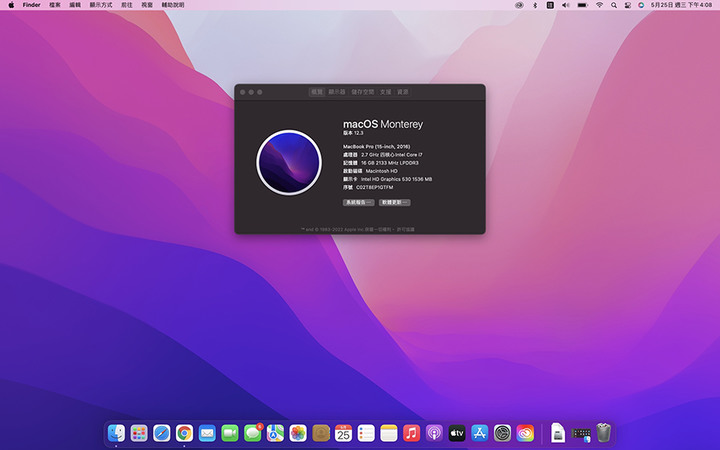Open FaceTime from the Dock

click(x=230, y=433)
